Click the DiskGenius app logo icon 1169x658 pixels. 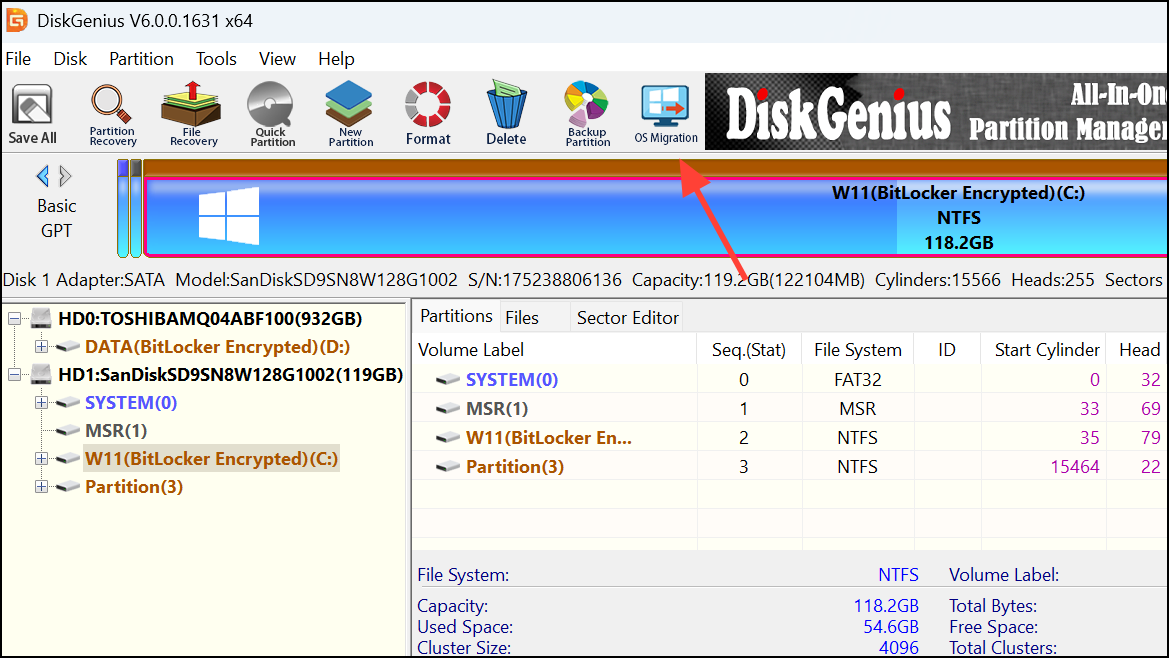16,20
